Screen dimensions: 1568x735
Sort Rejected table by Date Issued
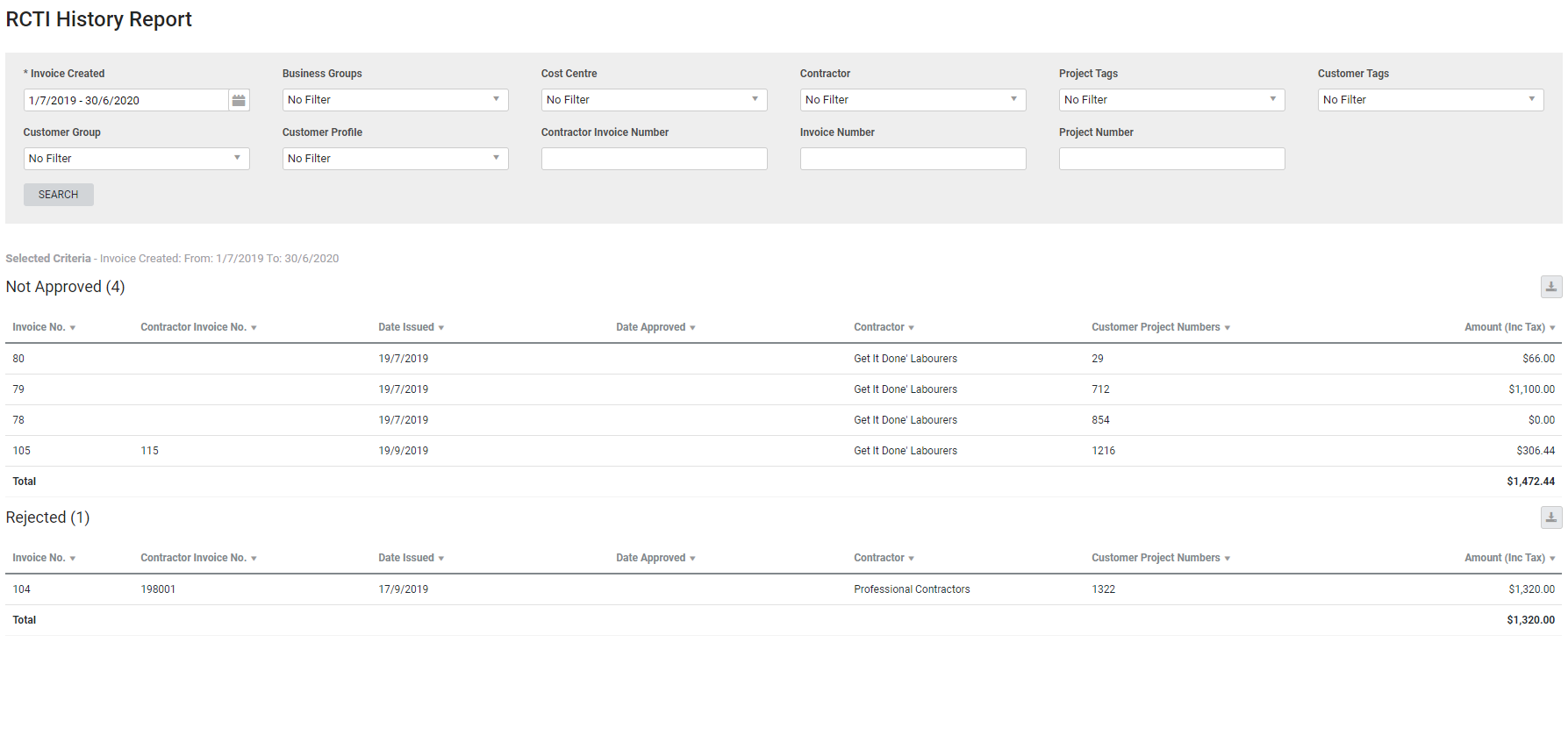pyautogui.click(x=411, y=558)
